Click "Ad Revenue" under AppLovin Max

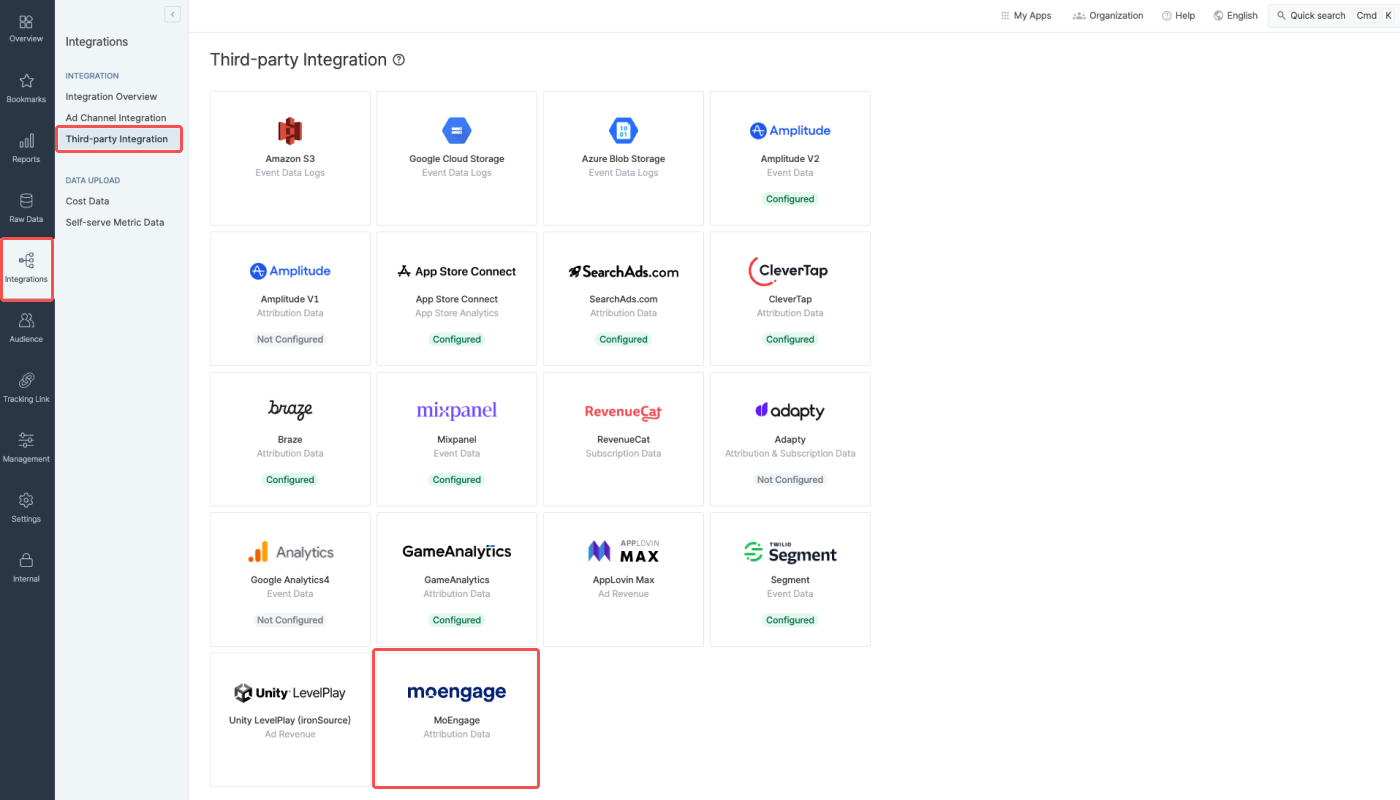(623, 594)
